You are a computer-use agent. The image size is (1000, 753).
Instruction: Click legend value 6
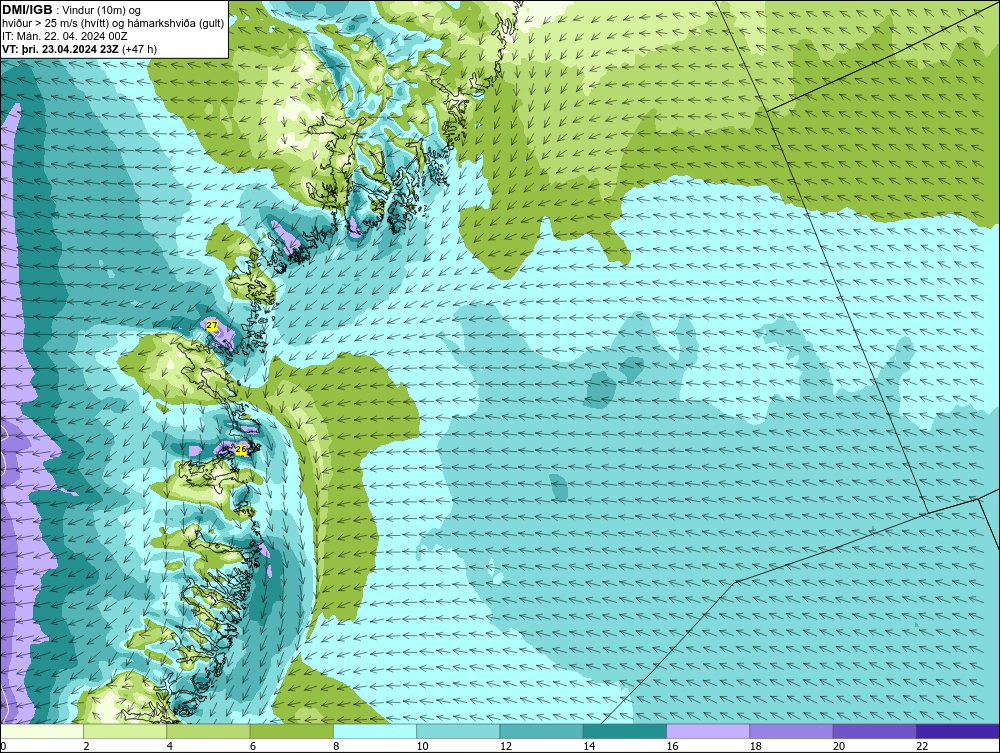click(x=253, y=746)
